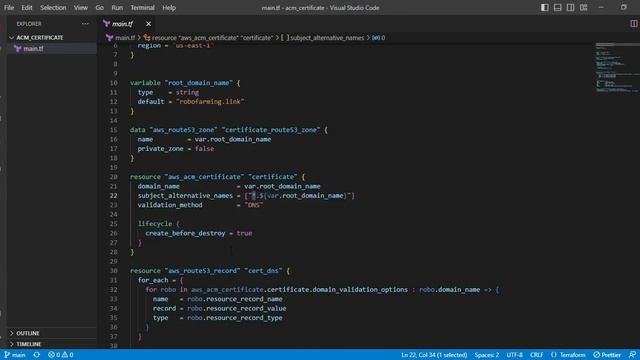
Task: Click main.tf breadcrumb item
Action: [125, 38]
